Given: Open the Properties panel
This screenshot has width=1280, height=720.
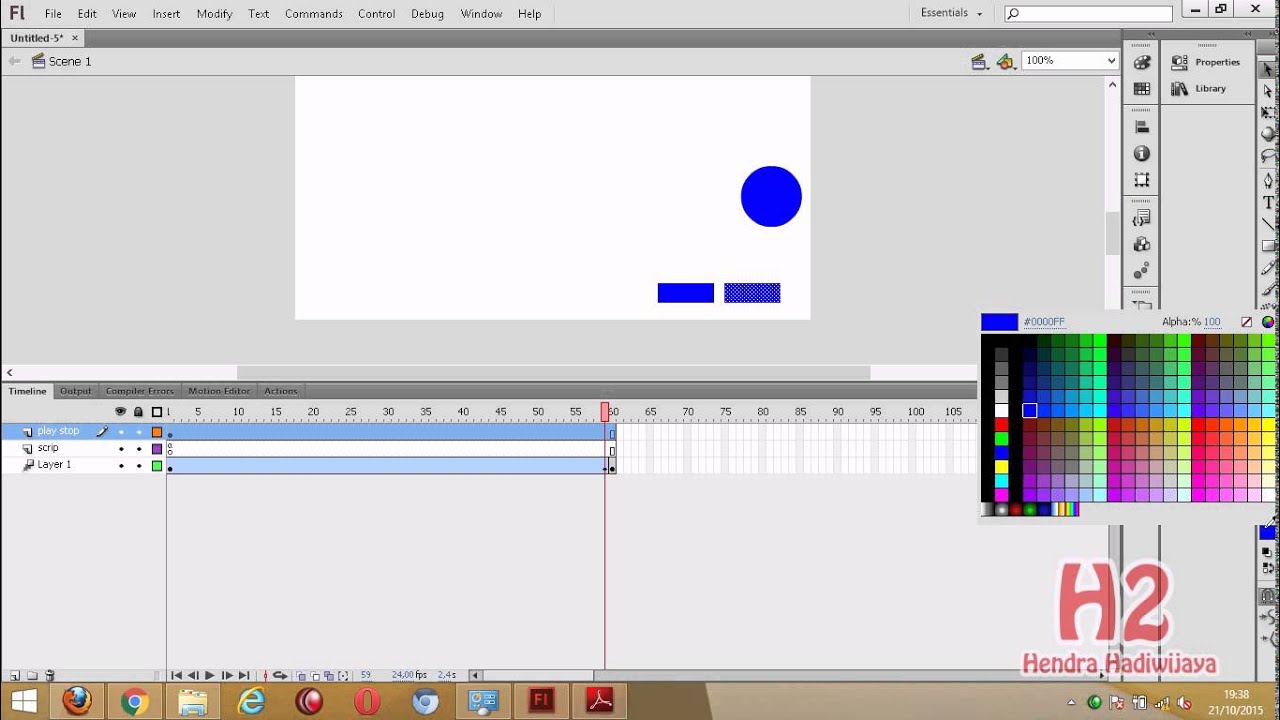Looking at the screenshot, I should tap(1207, 62).
